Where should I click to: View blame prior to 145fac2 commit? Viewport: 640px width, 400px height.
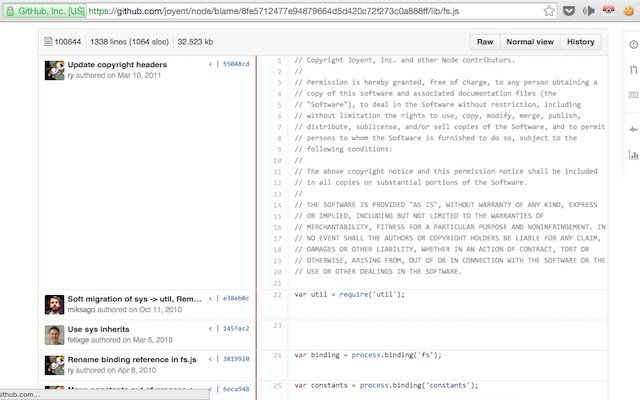click(x=210, y=329)
